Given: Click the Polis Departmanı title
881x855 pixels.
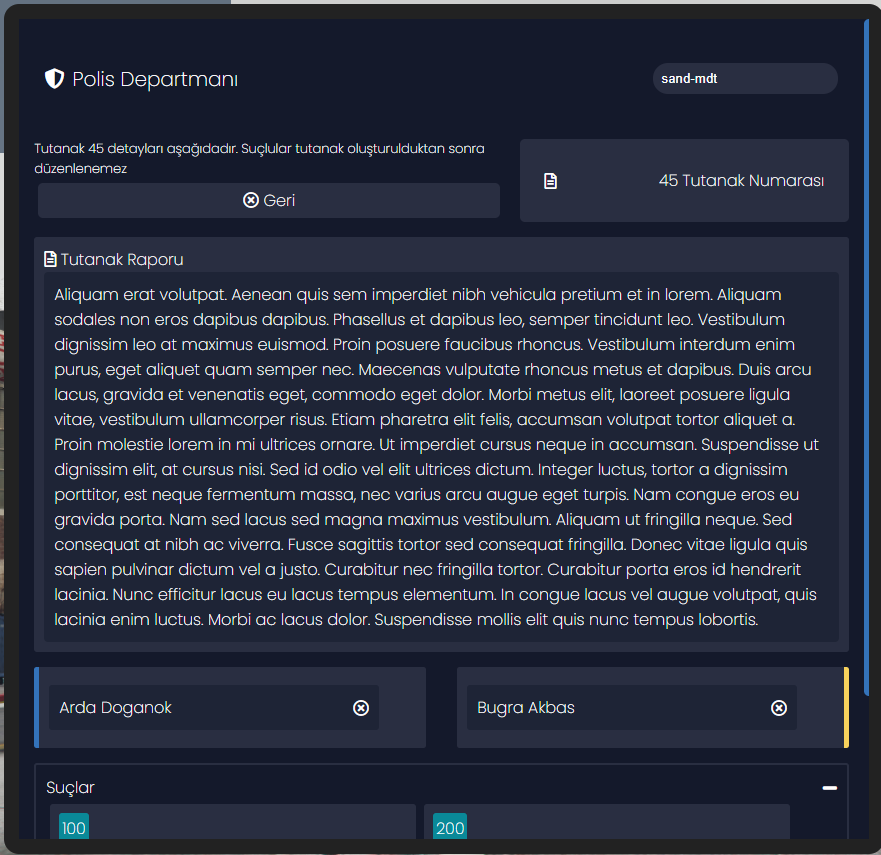Looking at the screenshot, I should pos(155,79).
